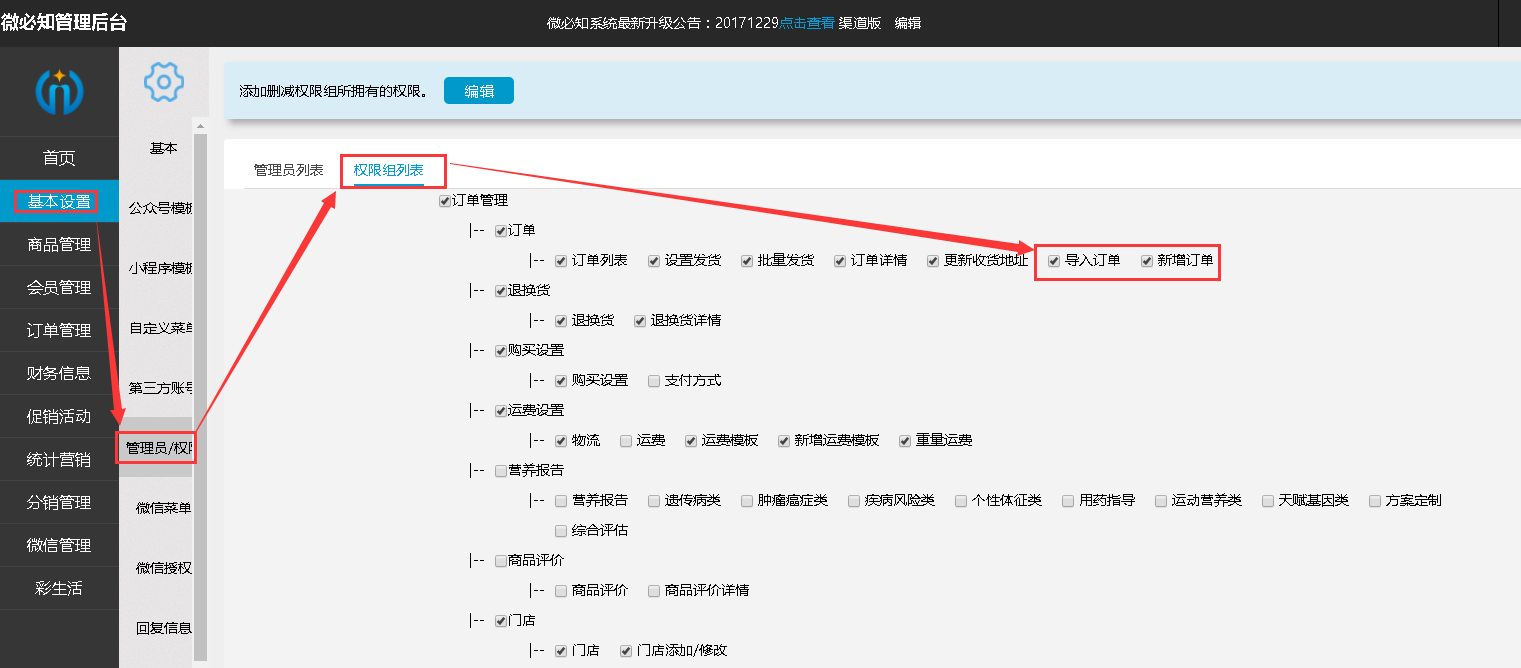
Task: Open 基本设置 in the left menu
Action: click(59, 202)
